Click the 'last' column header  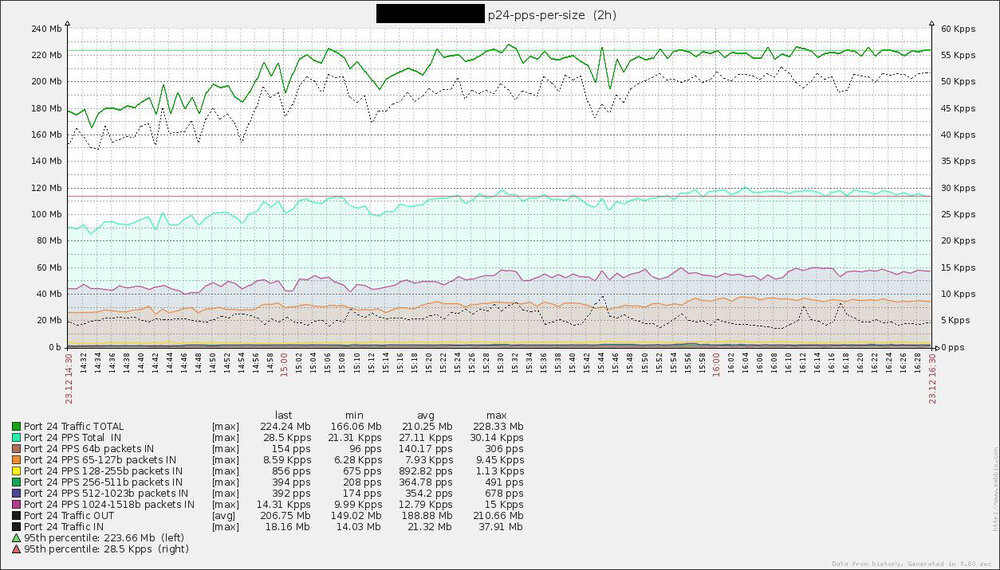pyautogui.click(x=283, y=415)
